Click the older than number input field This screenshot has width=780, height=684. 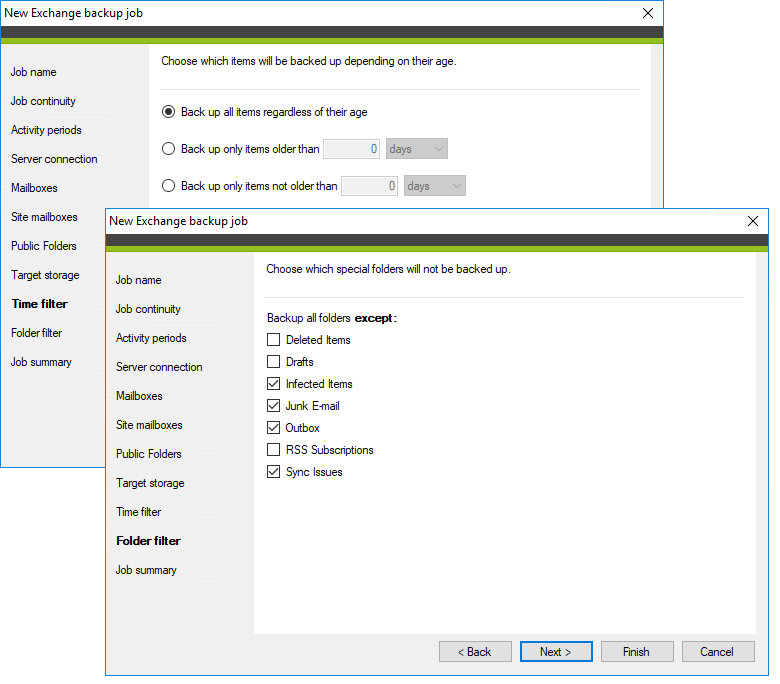click(352, 149)
